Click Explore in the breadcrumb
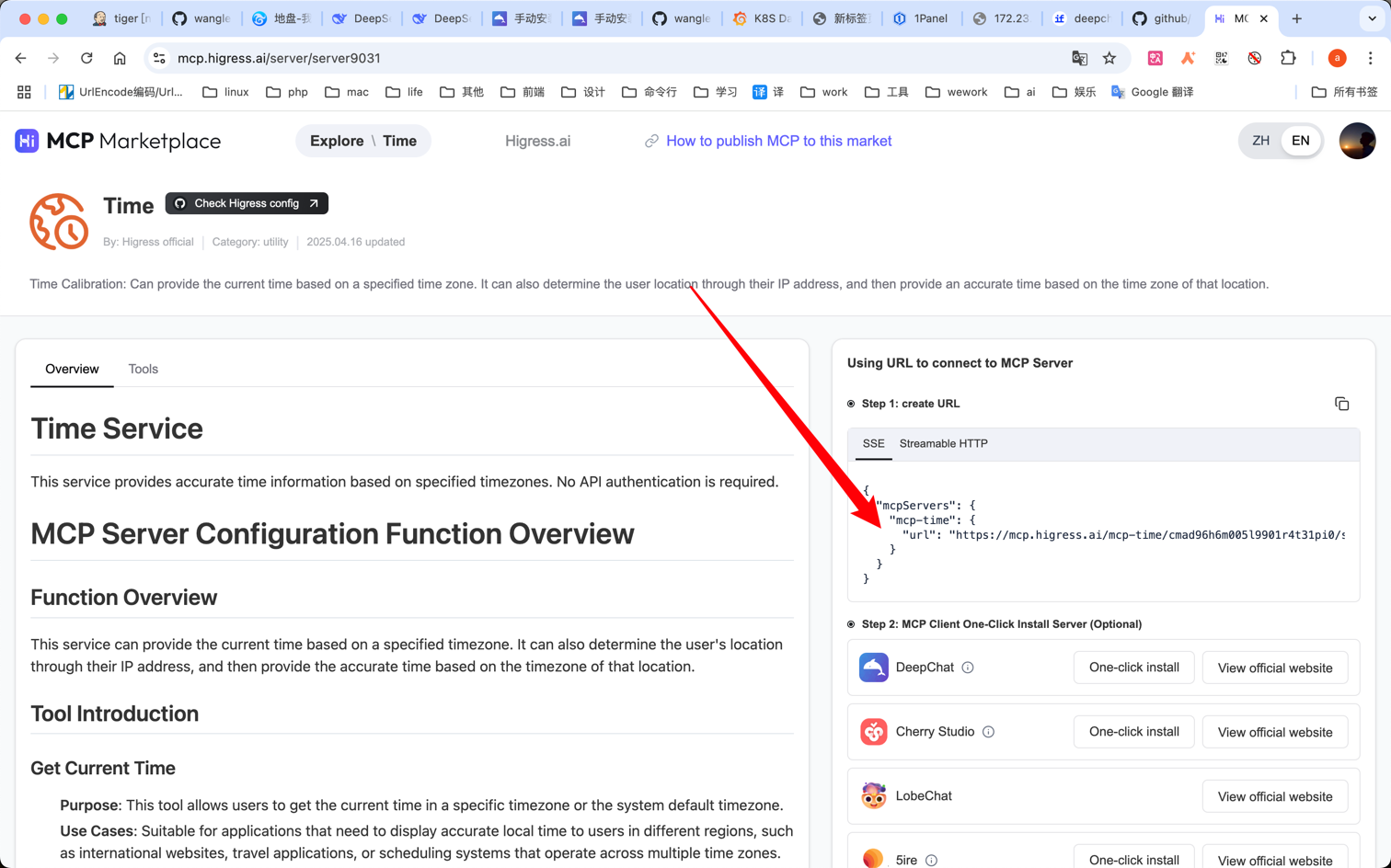Viewport: 1391px width, 868px height. point(337,141)
